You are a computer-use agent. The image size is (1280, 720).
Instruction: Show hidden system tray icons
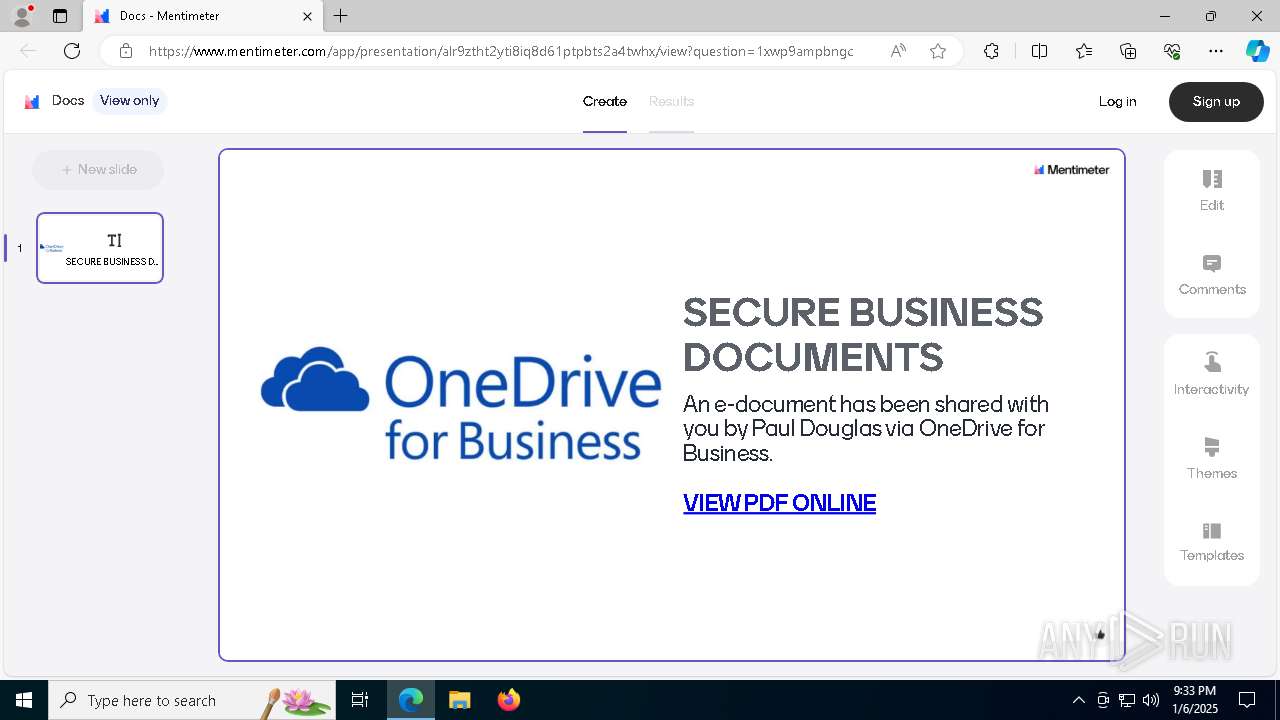(1078, 700)
